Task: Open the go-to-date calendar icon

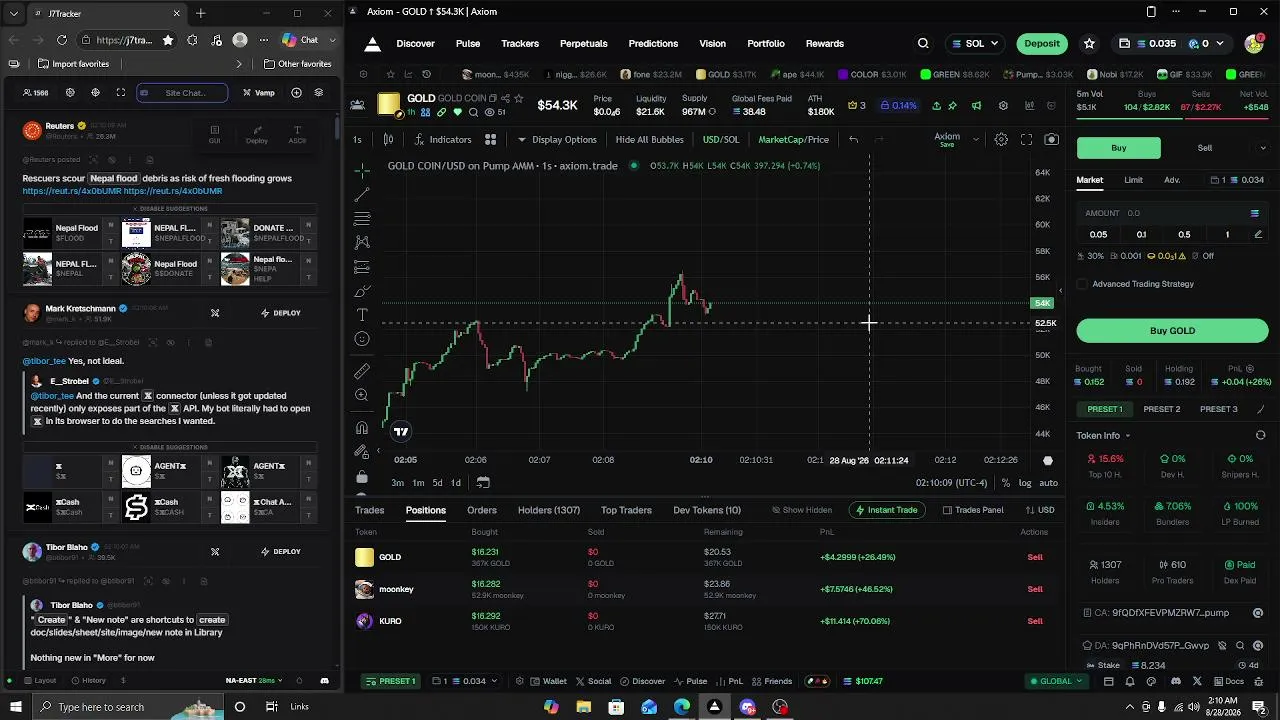Action: pos(482,483)
